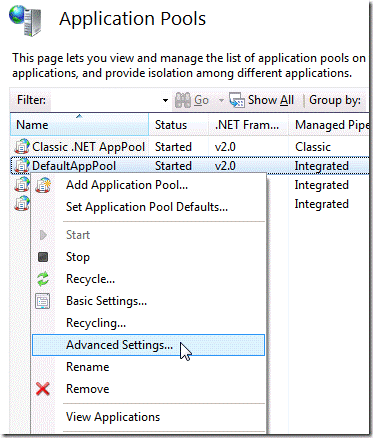Click the Classic .NET AppPool row icon
Image resolution: width=373 pixels, height=438 pixels.
click(x=22, y=147)
